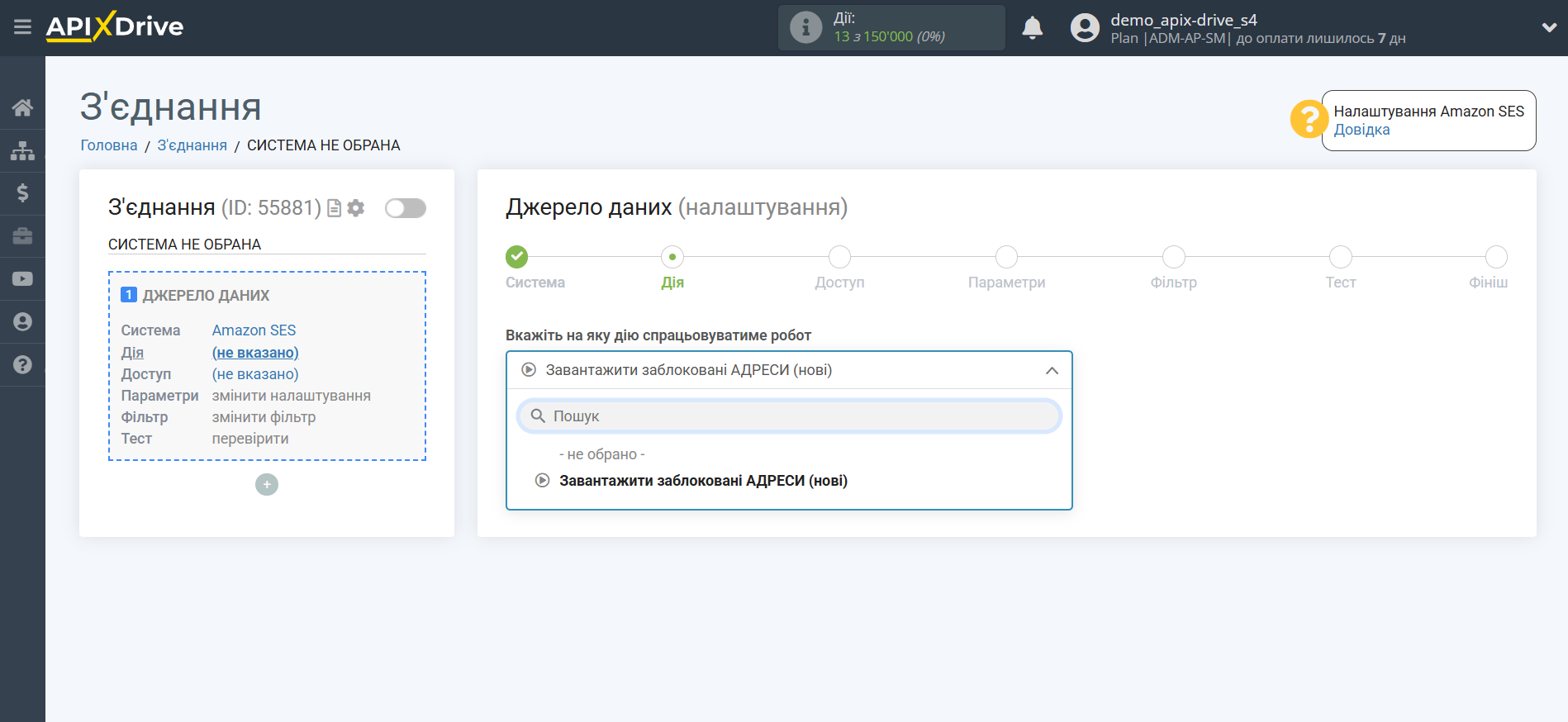Open connections sitemap icon in sidebar
This screenshot has height=722, width=1568.
click(22, 150)
